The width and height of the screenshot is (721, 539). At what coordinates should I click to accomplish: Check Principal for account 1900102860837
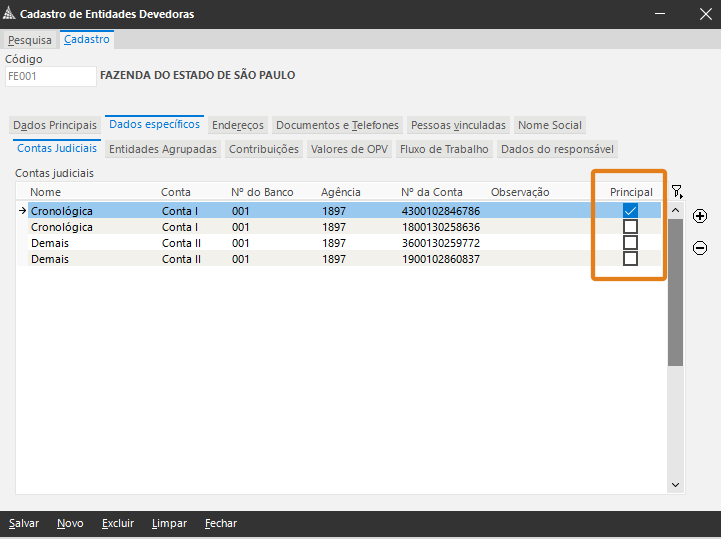630,258
